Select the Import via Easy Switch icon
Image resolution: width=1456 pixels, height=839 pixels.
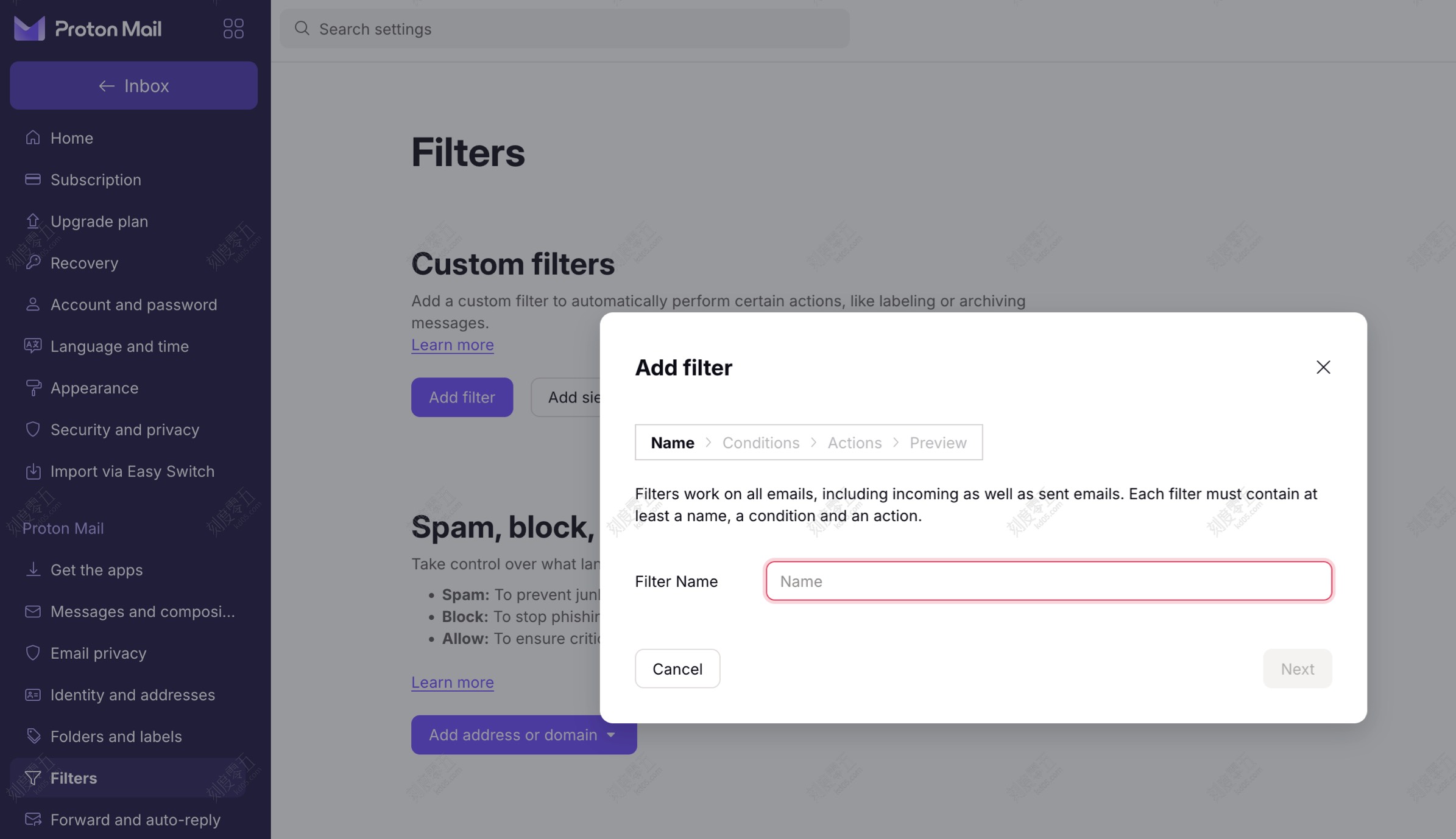(34, 471)
